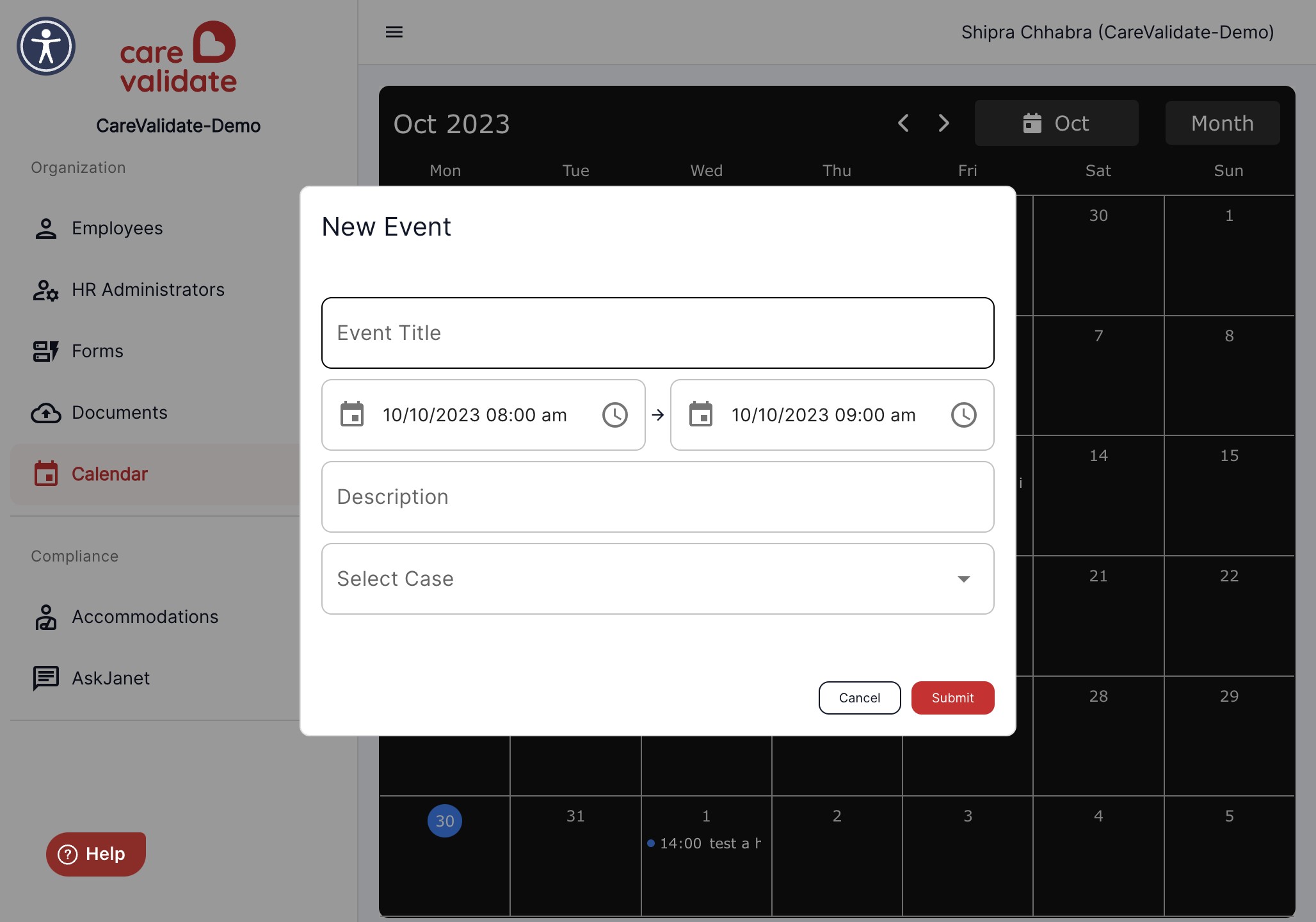The height and width of the screenshot is (922, 1316).
Task: Expand the Select Case dropdown
Action: pos(658,579)
